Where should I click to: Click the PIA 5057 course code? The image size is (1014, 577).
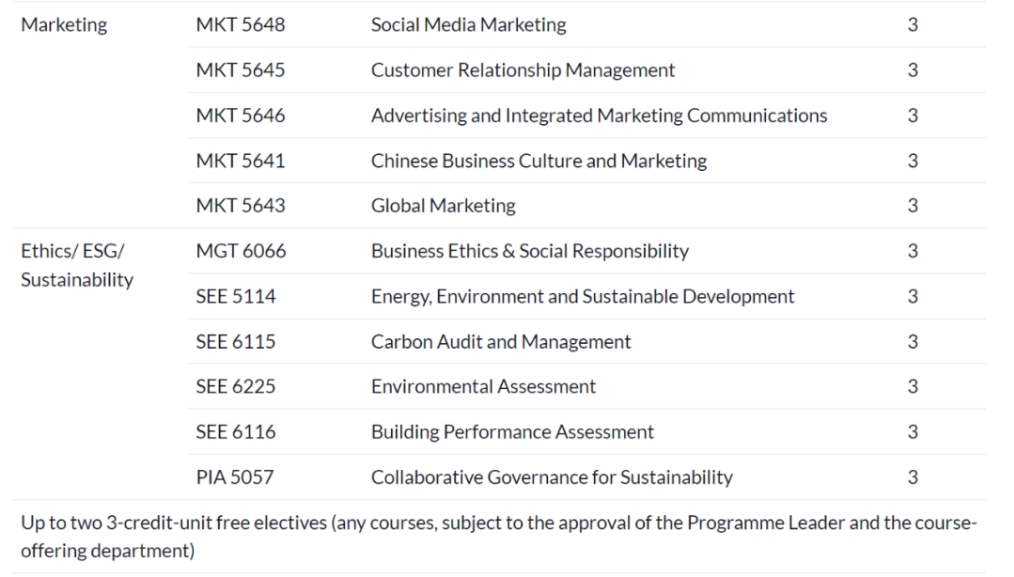(235, 477)
